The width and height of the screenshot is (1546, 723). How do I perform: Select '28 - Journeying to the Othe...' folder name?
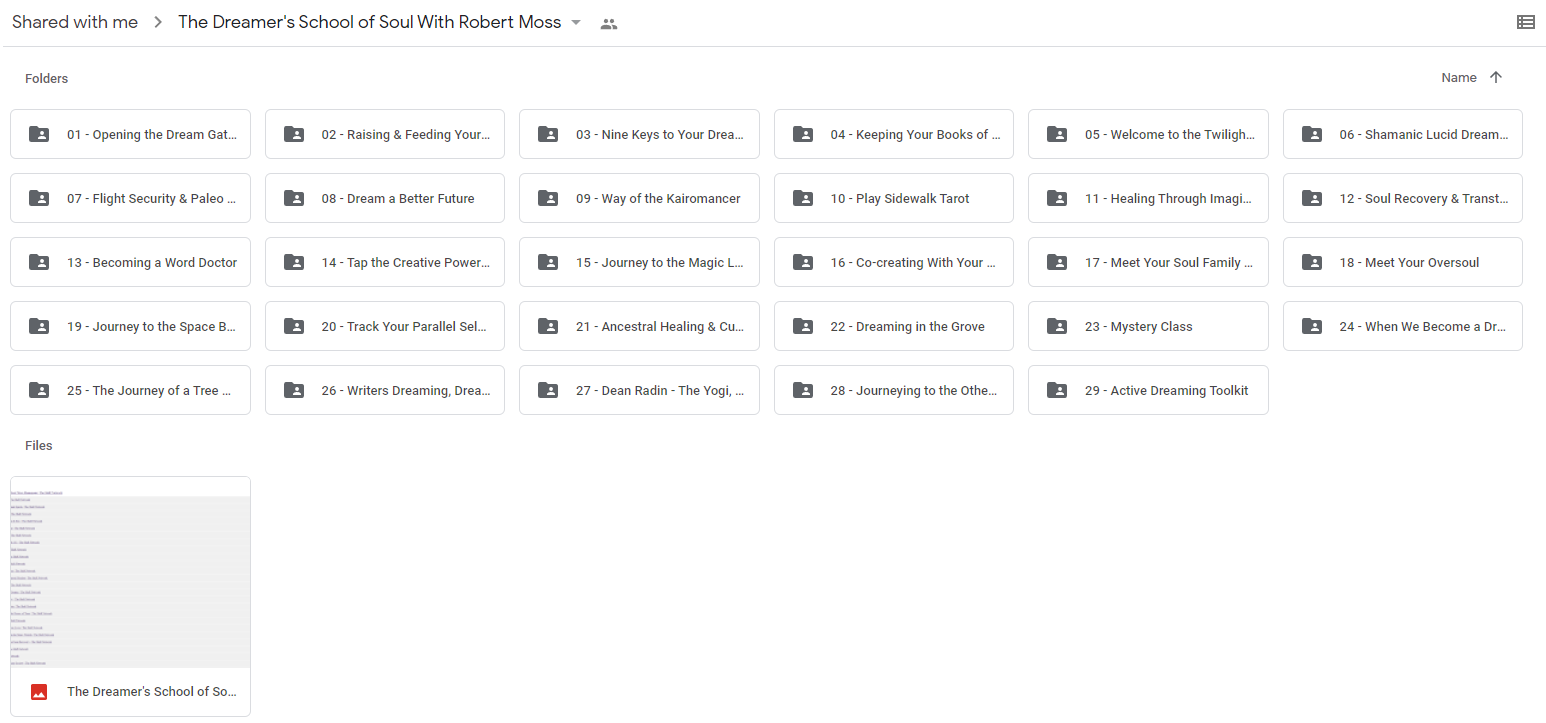914,391
